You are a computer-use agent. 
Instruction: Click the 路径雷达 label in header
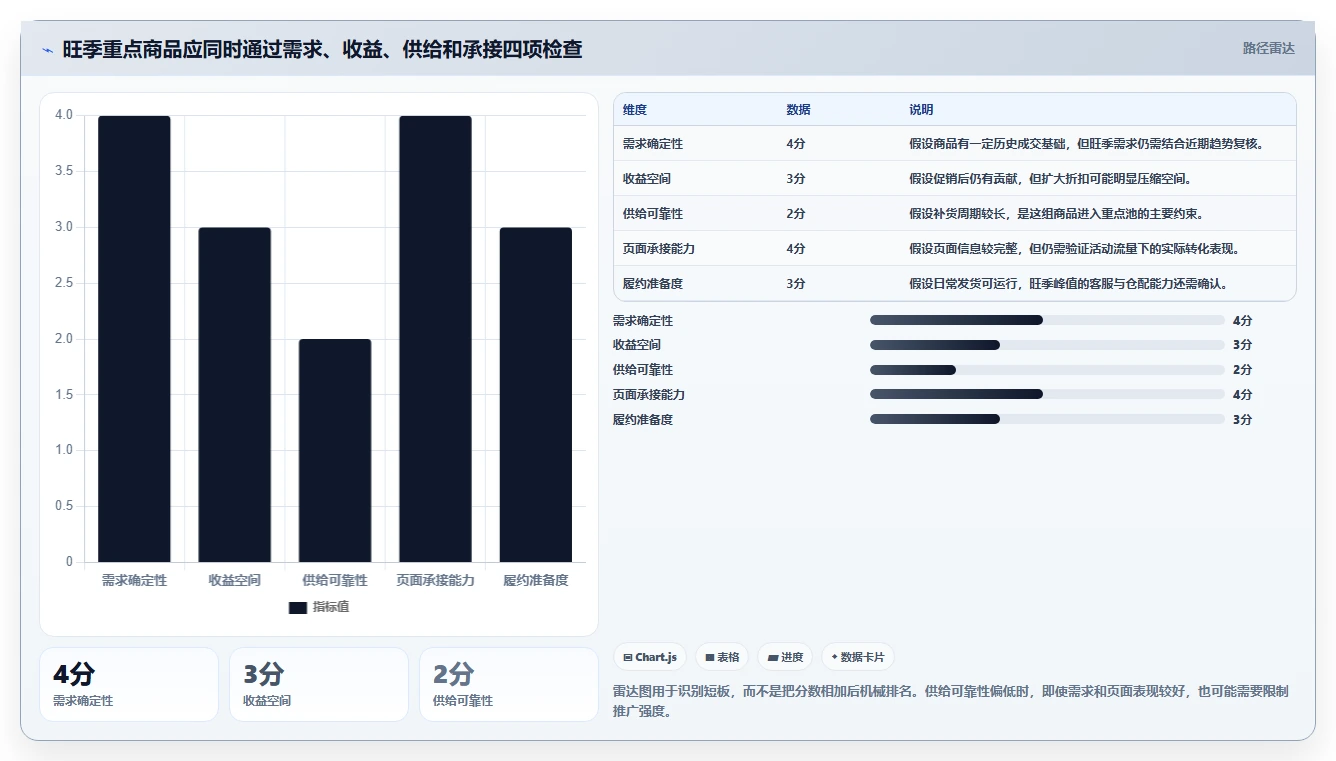1268,48
